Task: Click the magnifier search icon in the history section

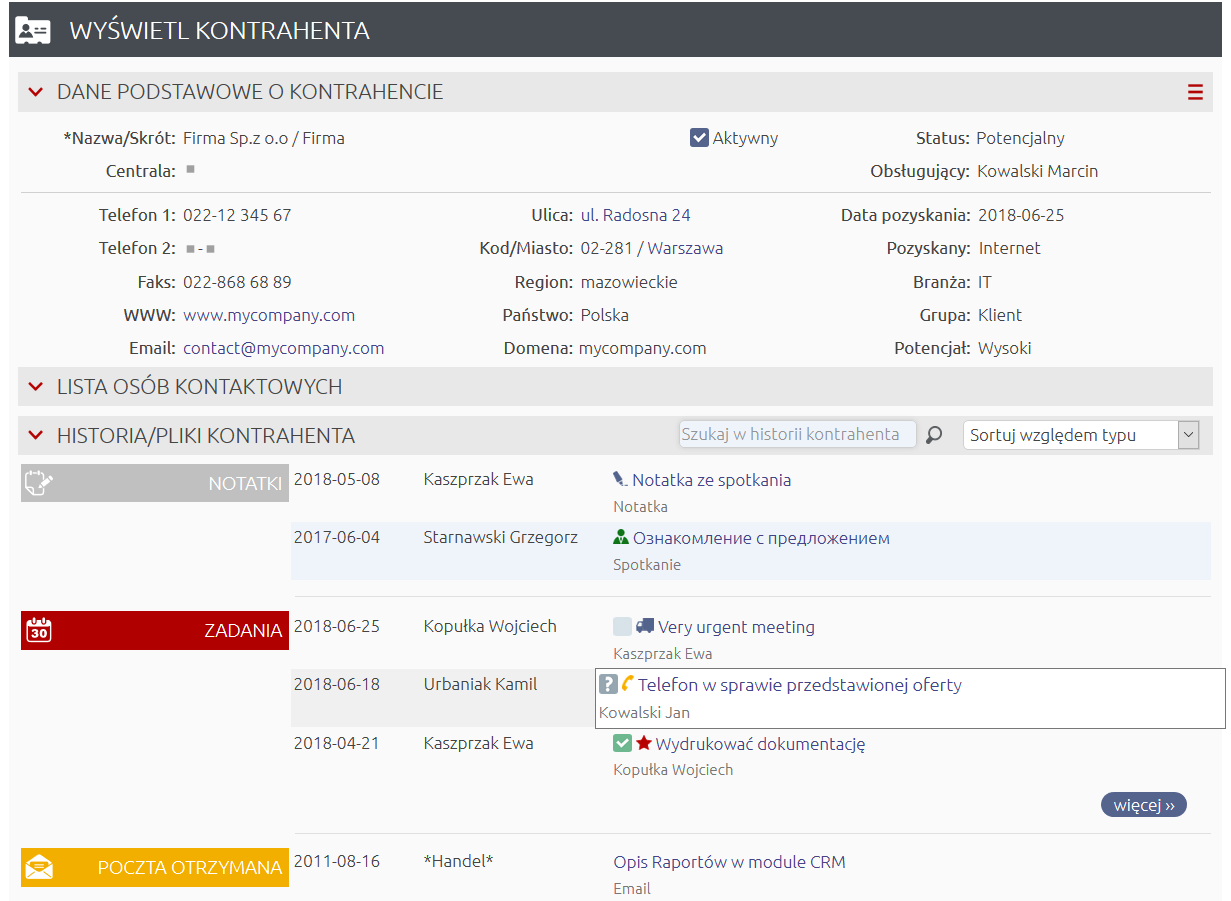Action: [x=934, y=435]
